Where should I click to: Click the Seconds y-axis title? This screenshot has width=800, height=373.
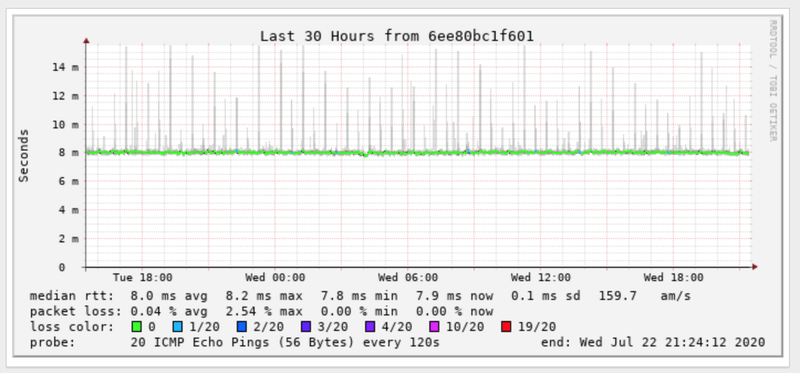(23, 156)
